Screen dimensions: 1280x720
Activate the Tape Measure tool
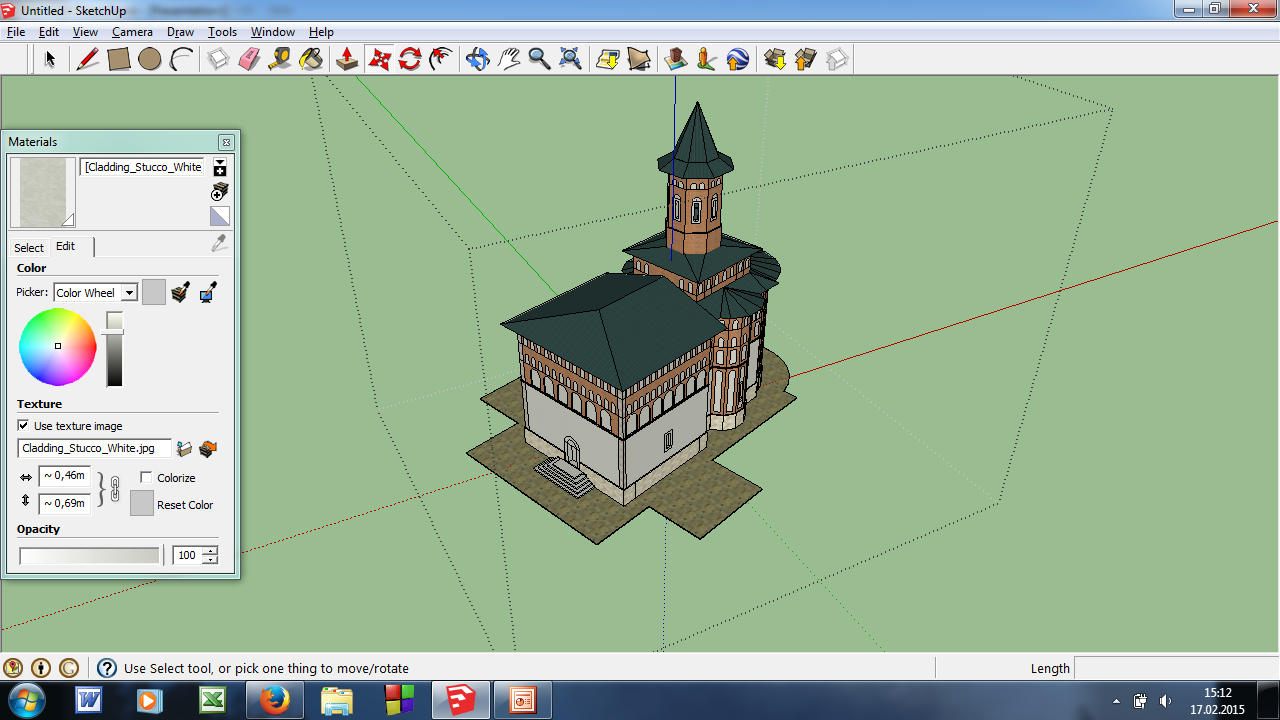(x=280, y=60)
